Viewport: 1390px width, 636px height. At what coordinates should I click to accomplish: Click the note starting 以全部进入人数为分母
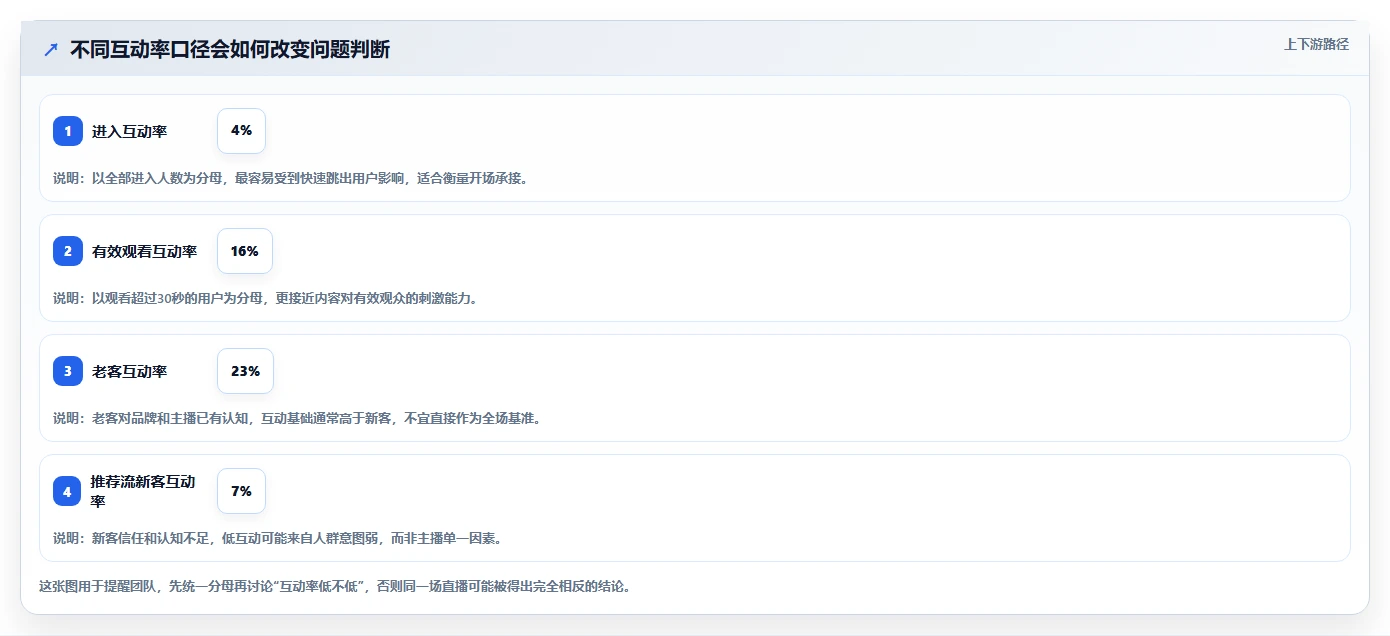[290, 178]
